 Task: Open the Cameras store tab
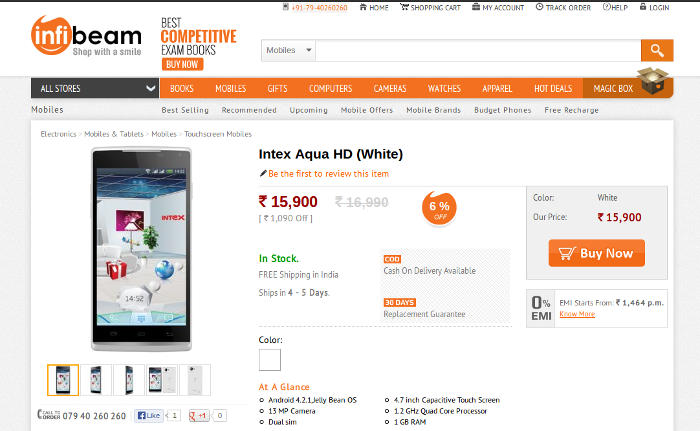[x=390, y=88]
